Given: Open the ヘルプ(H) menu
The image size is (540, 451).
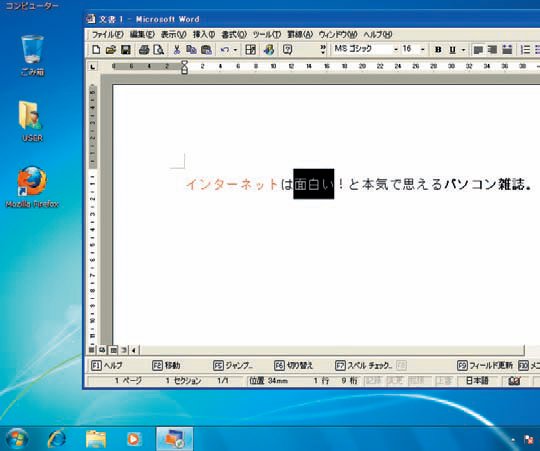Looking at the screenshot, I should [x=378, y=34].
